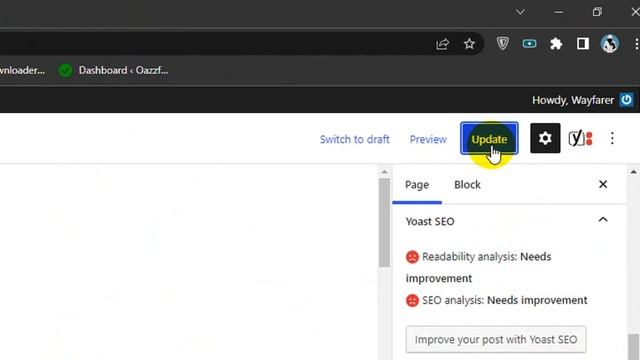Click the green checkmark bookmark favicon

pyautogui.click(x=65, y=71)
